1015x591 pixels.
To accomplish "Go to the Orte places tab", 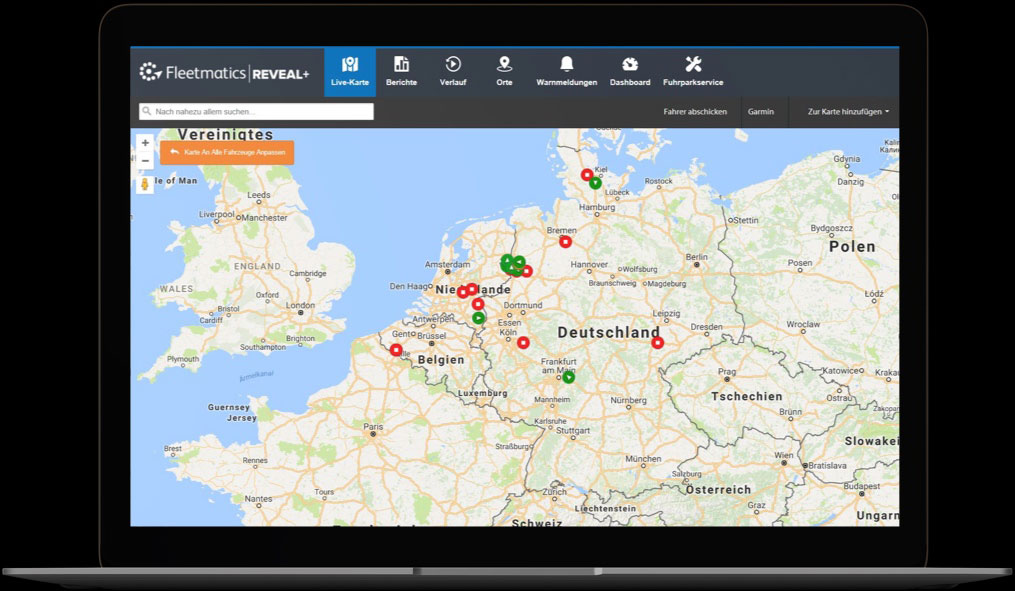I will [504, 72].
